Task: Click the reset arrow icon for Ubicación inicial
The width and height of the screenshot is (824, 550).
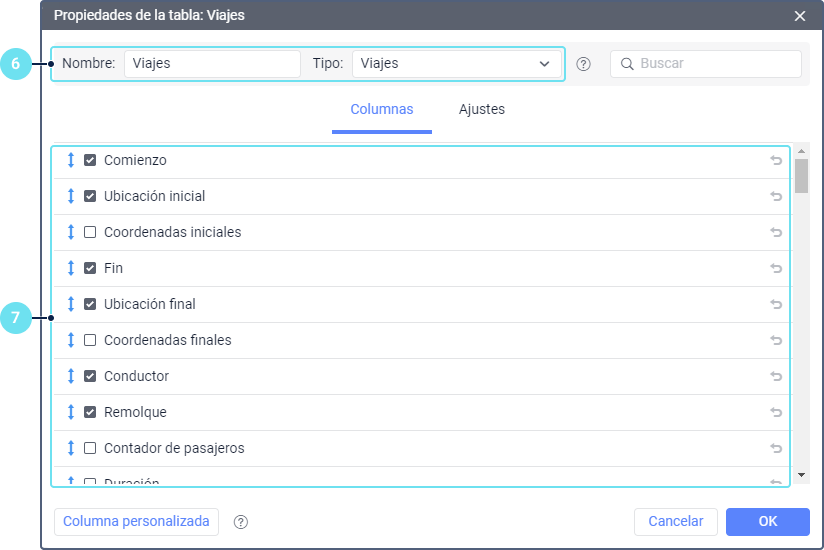Action: point(776,196)
